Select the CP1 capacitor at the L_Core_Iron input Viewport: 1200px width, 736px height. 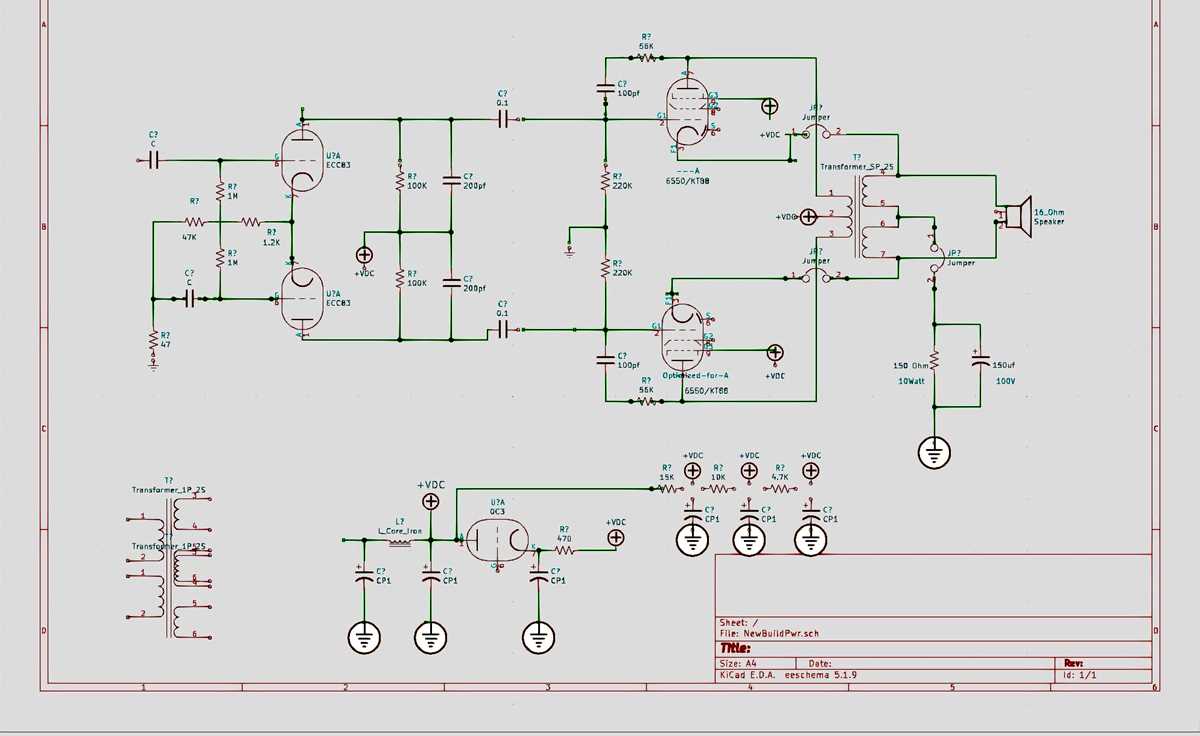click(x=363, y=576)
